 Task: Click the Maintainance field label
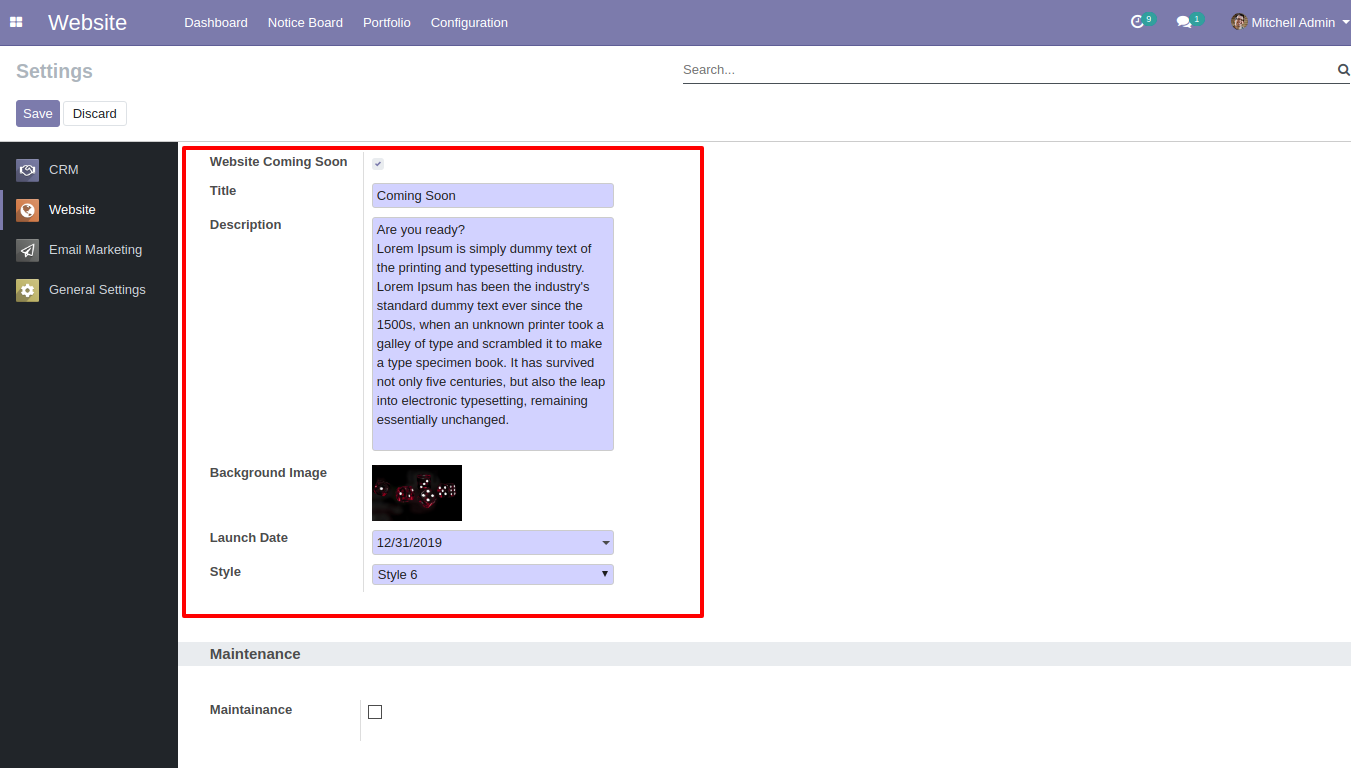251,710
